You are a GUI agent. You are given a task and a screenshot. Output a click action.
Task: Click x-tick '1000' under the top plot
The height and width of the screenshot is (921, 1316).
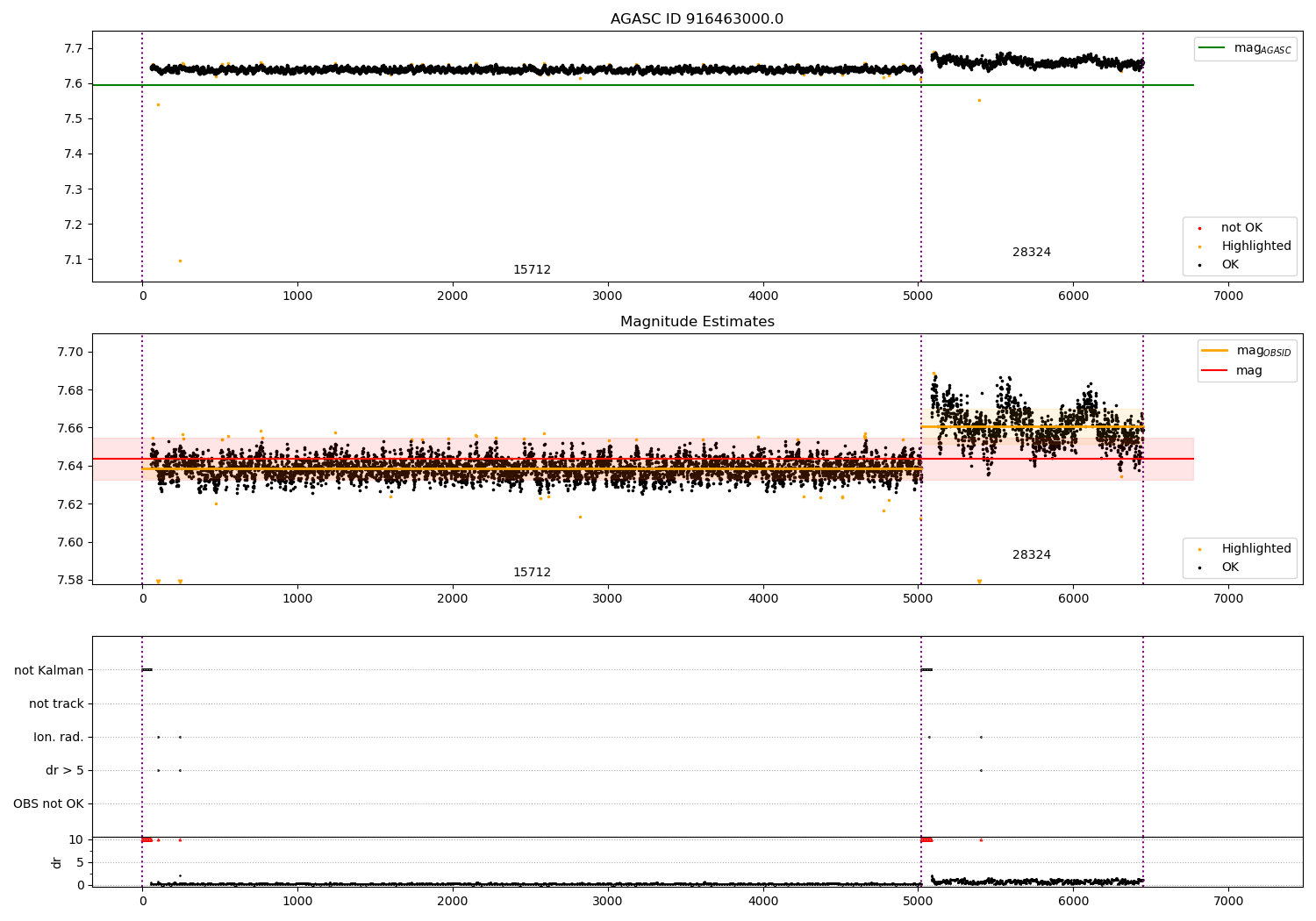pyautogui.click(x=297, y=296)
